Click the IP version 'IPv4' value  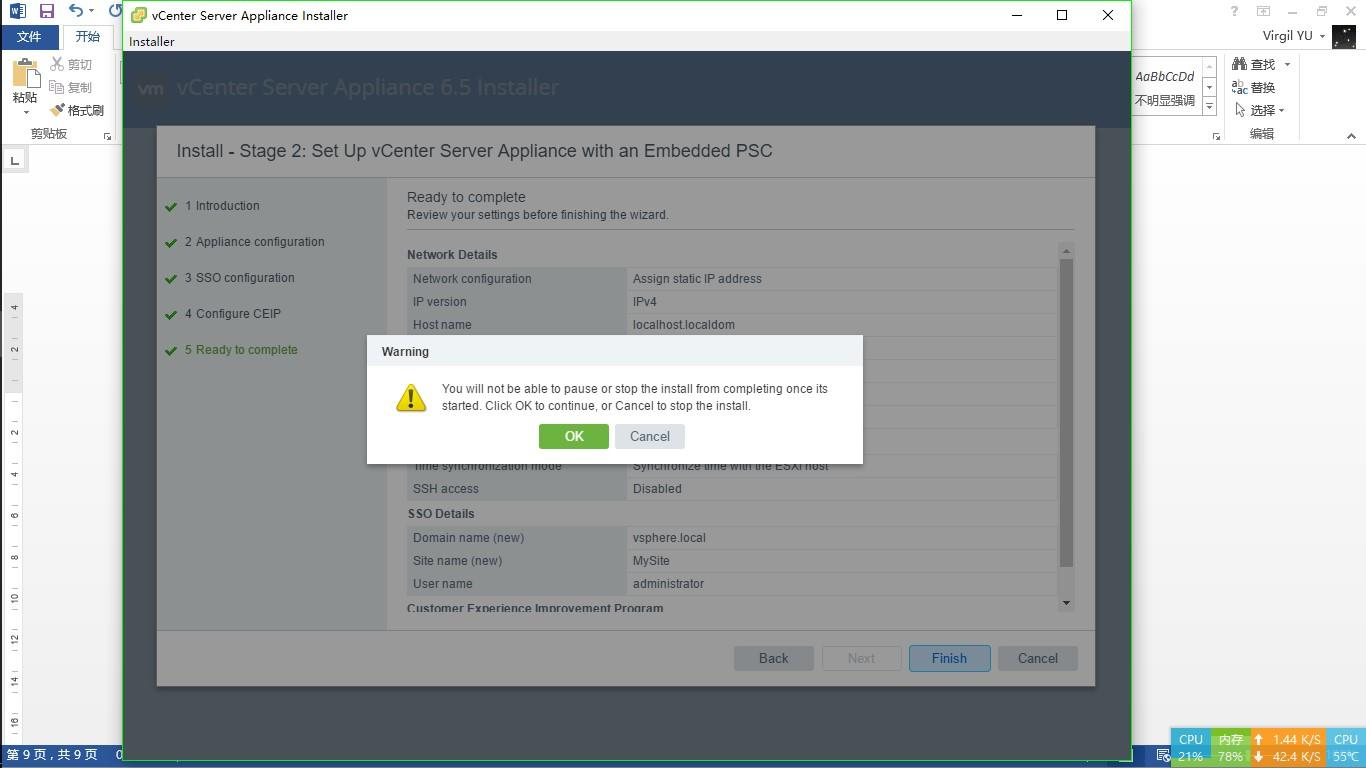tap(645, 302)
